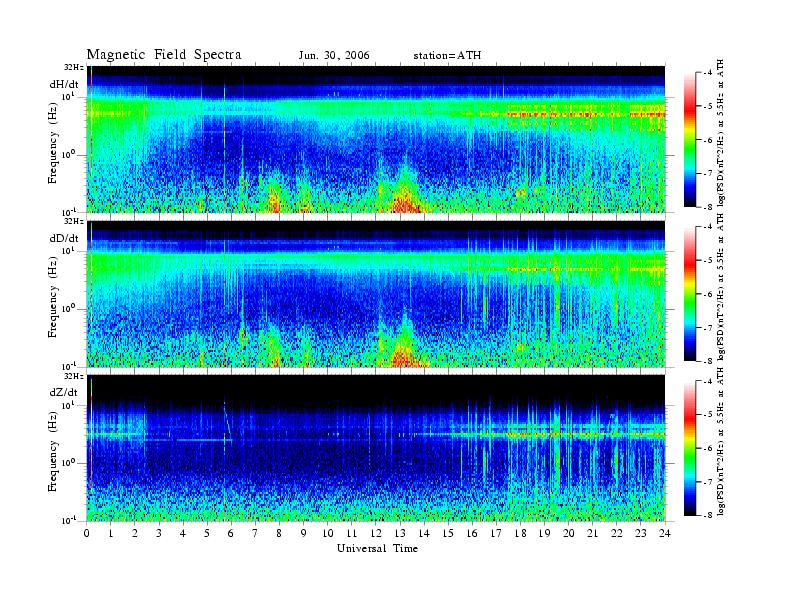Click the time axis tick label "10"

[x=328, y=534]
